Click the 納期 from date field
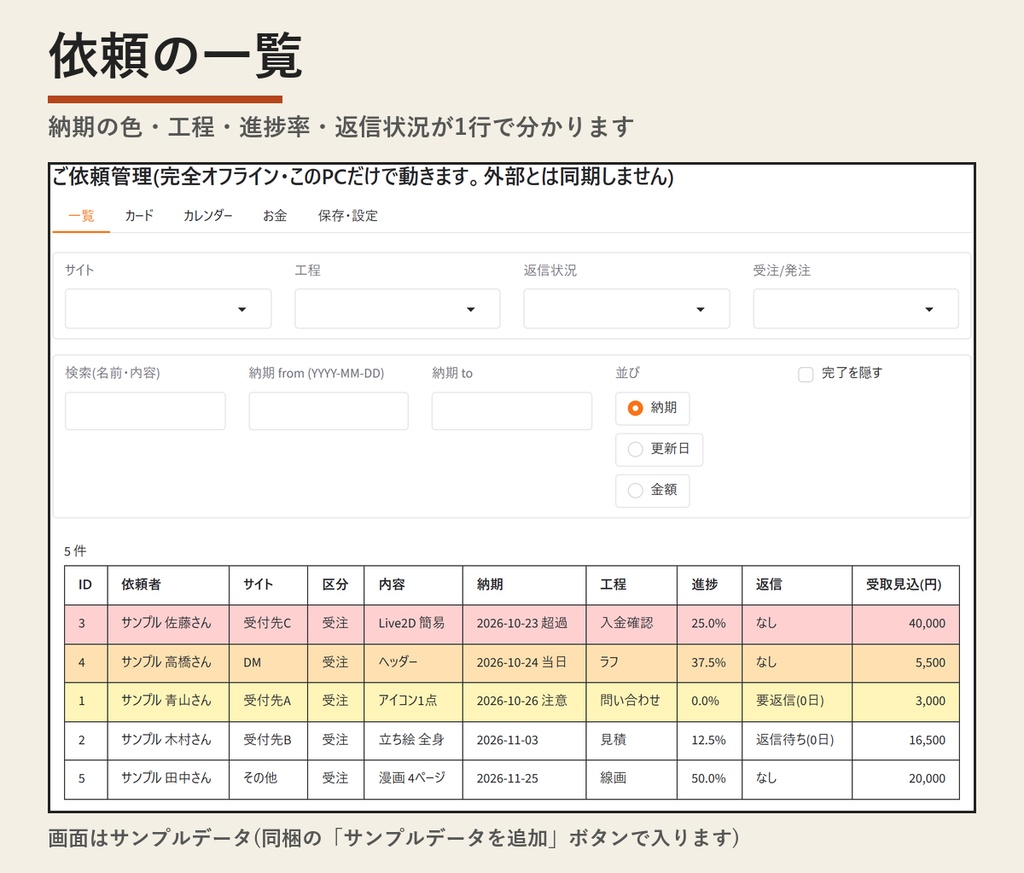 point(328,411)
